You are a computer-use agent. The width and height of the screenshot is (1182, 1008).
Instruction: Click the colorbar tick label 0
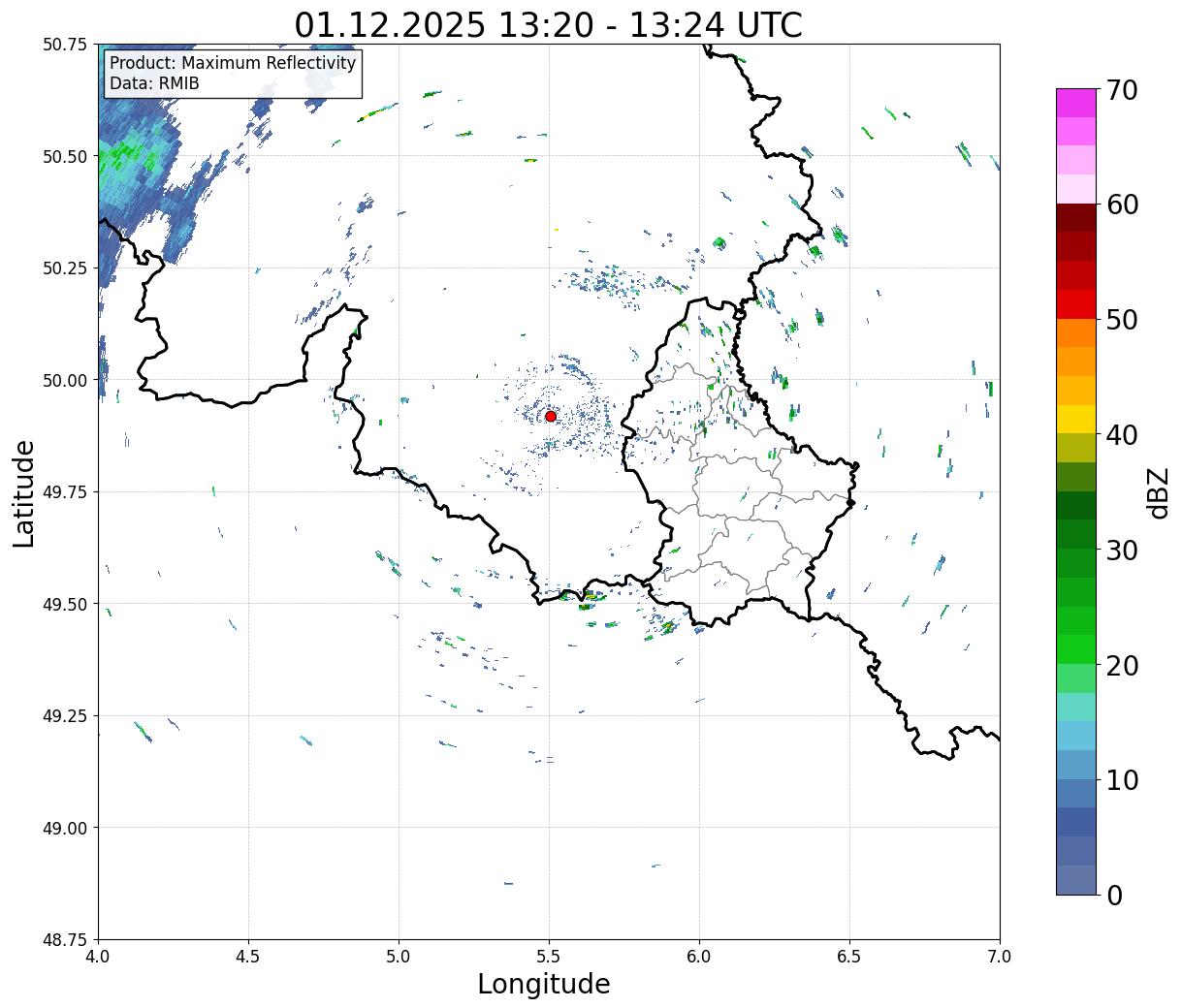(1113, 896)
